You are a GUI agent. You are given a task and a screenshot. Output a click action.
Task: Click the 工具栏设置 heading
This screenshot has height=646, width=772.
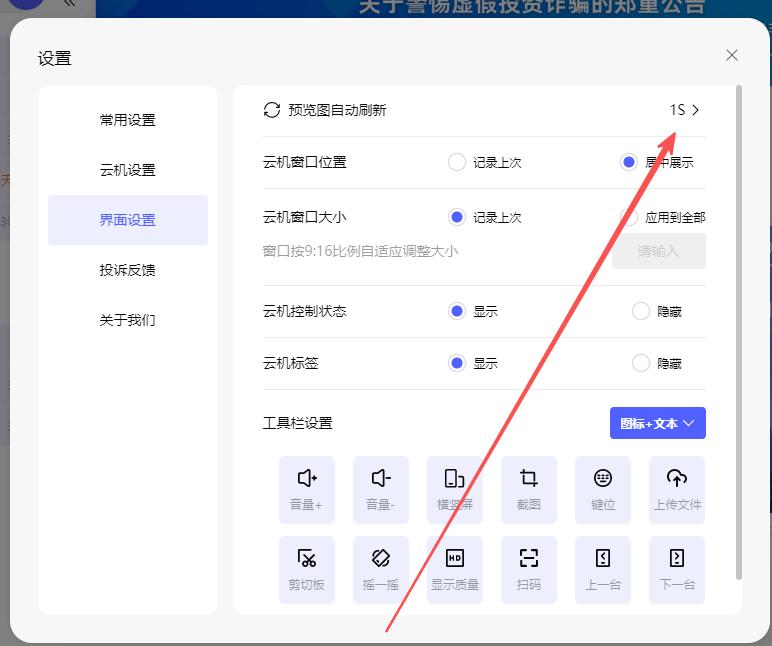point(297,423)
